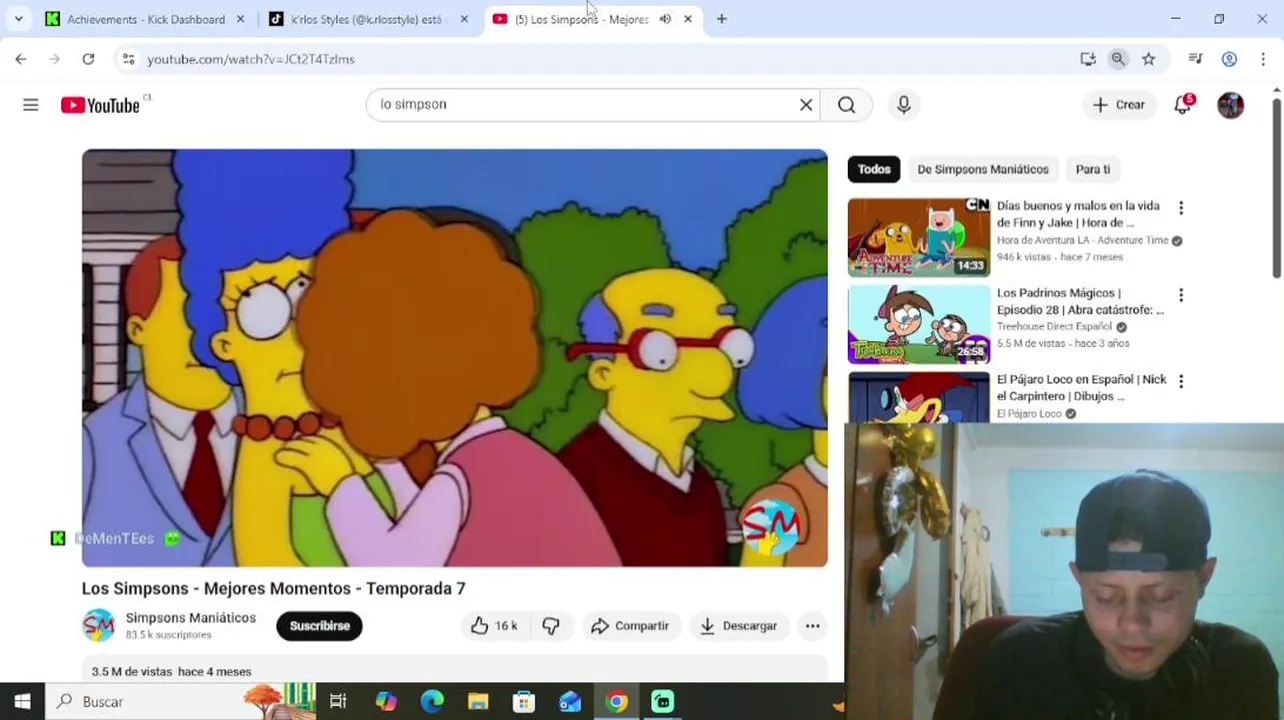Open File Explorer from taskbar

478,702
